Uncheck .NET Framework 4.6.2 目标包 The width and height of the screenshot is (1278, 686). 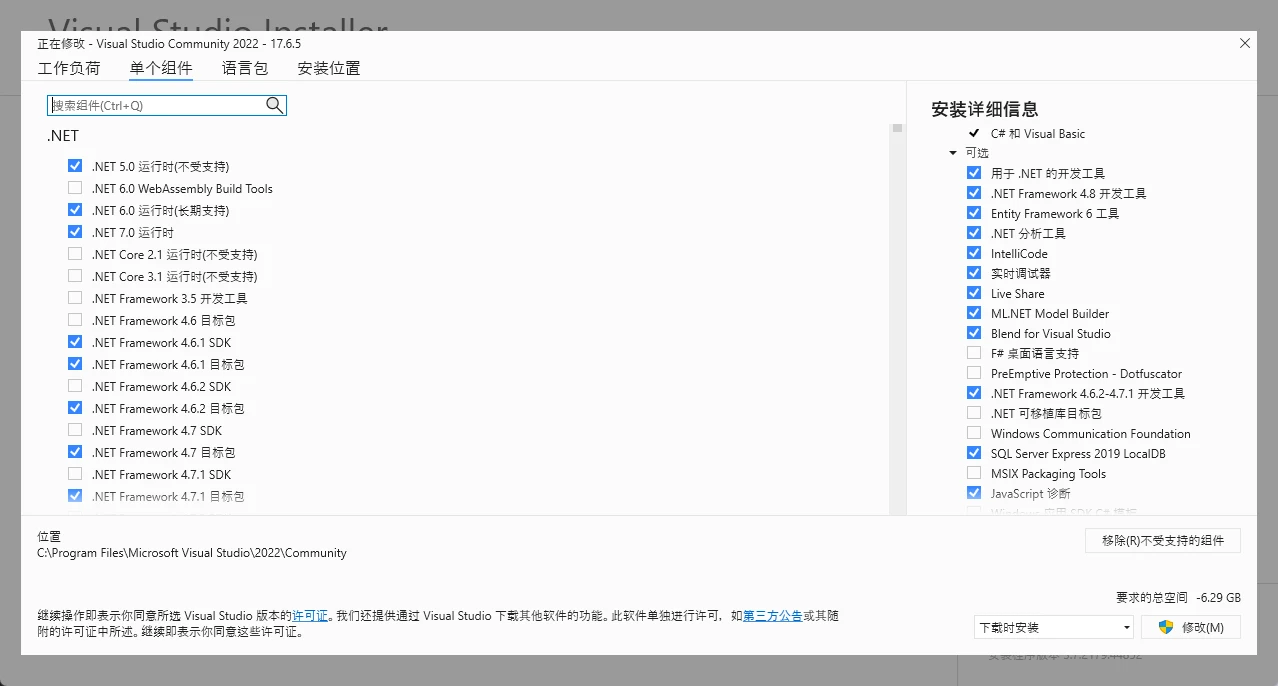click(x=75, y=408)
